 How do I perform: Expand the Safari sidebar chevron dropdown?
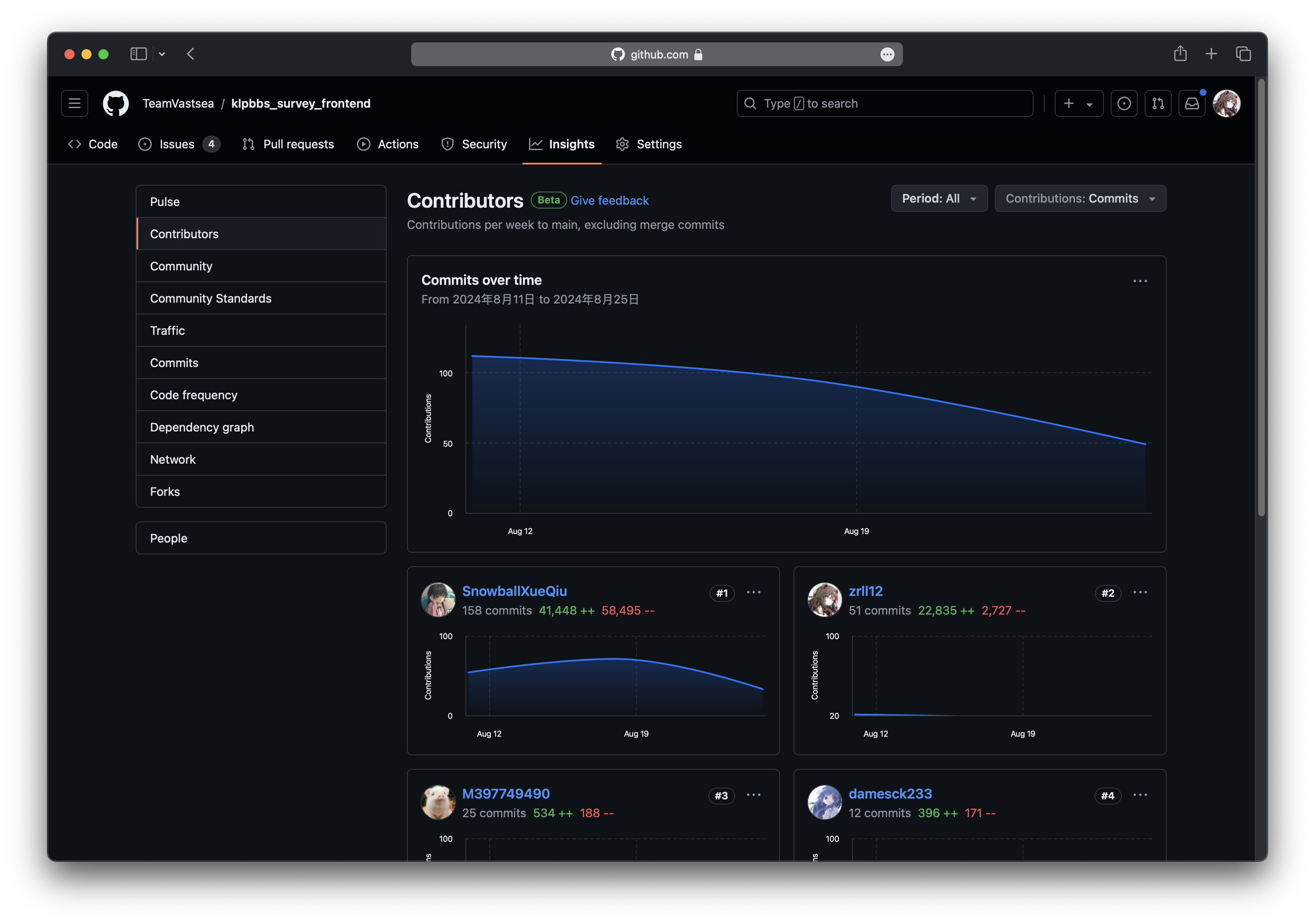click(162, 54)
